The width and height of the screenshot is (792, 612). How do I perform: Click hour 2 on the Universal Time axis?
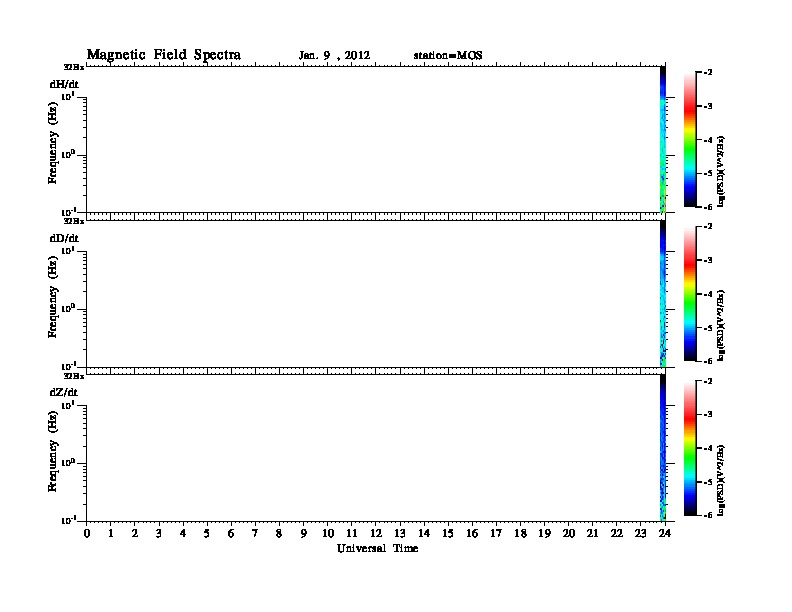[x=135, y=533]
